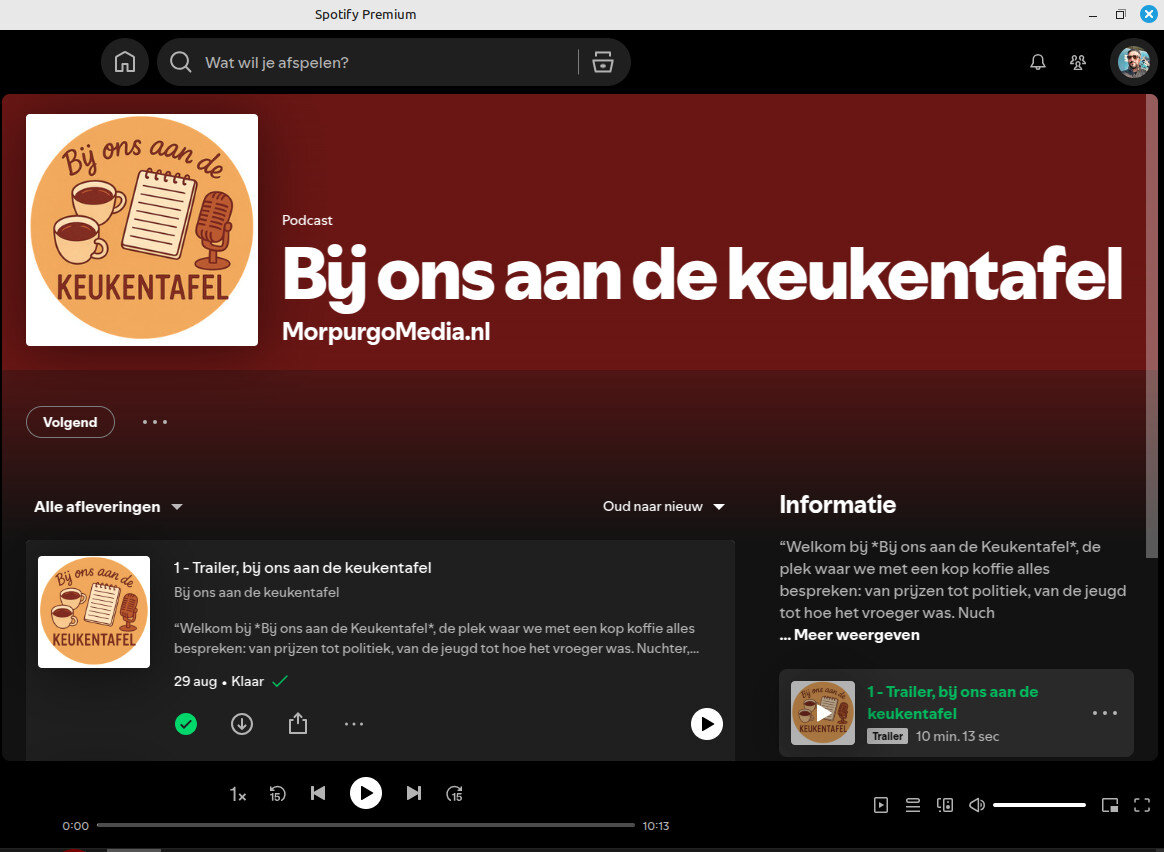Click the Volgend follow button
Screen dimensions: 1164x852
(70, 422)
